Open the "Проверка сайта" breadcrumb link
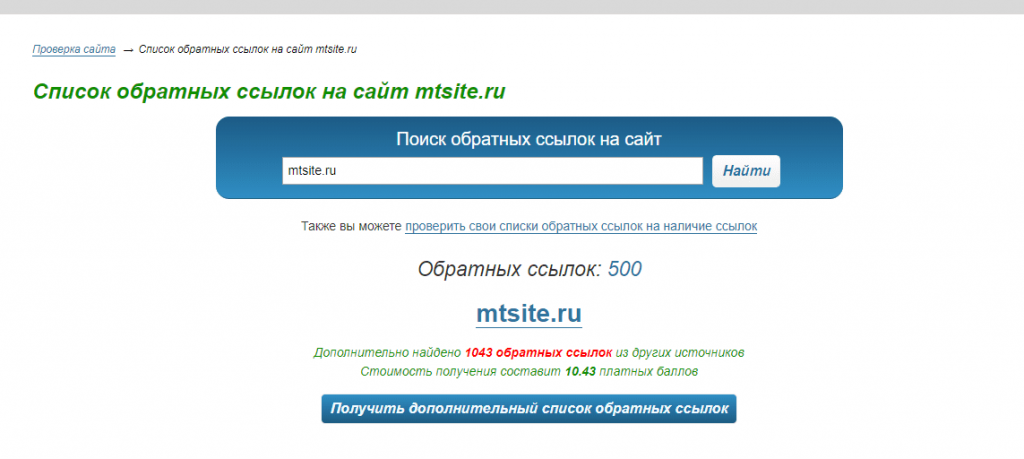Screen dimensions: 1024x459 tap(74, 49)
